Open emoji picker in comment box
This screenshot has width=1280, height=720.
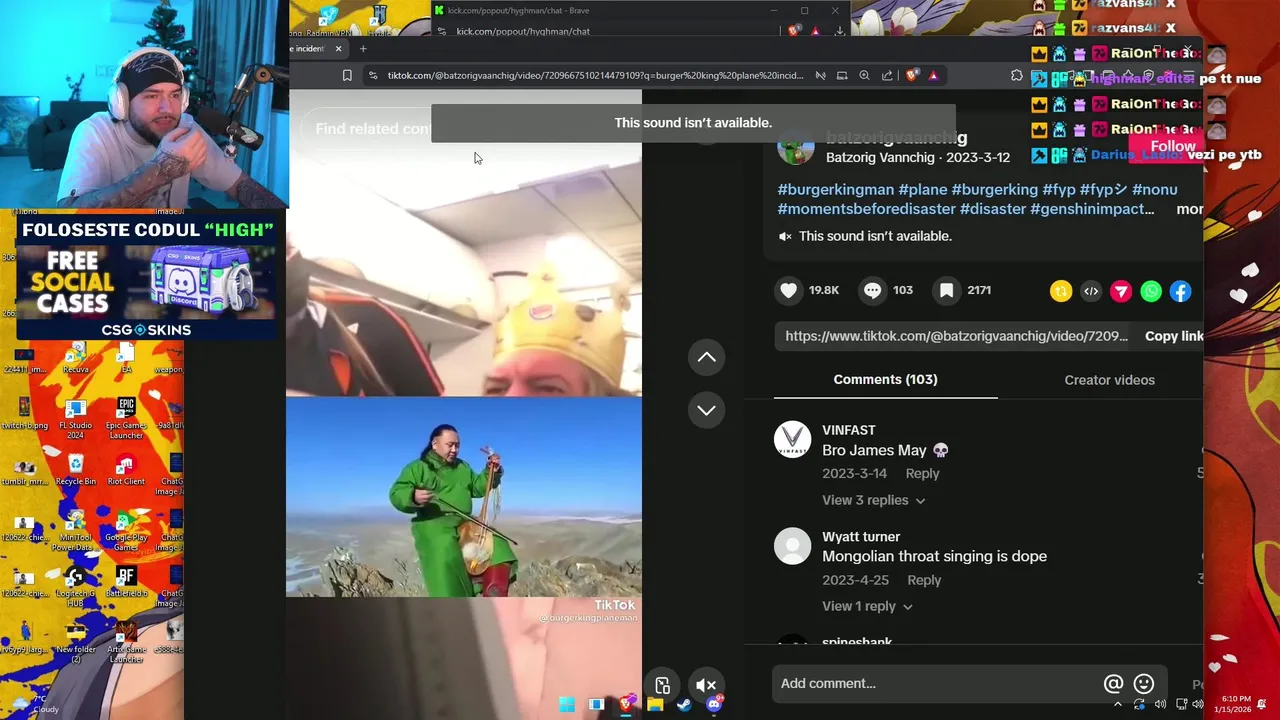point(1144,684)
